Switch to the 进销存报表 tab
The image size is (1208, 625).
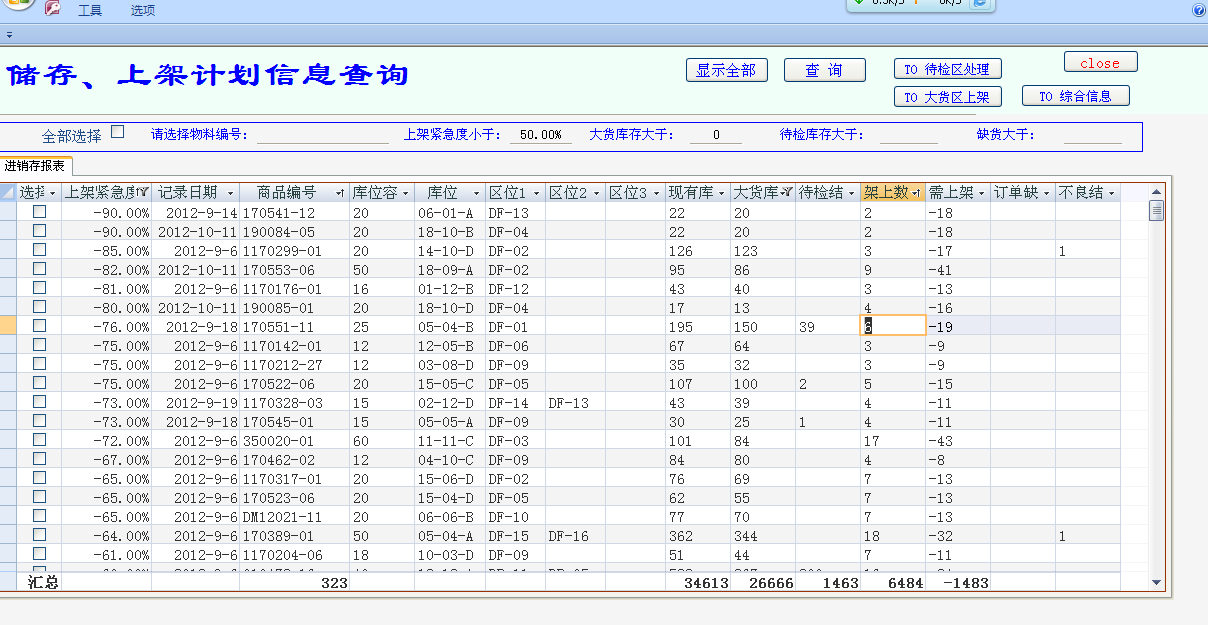pos(36,166)
